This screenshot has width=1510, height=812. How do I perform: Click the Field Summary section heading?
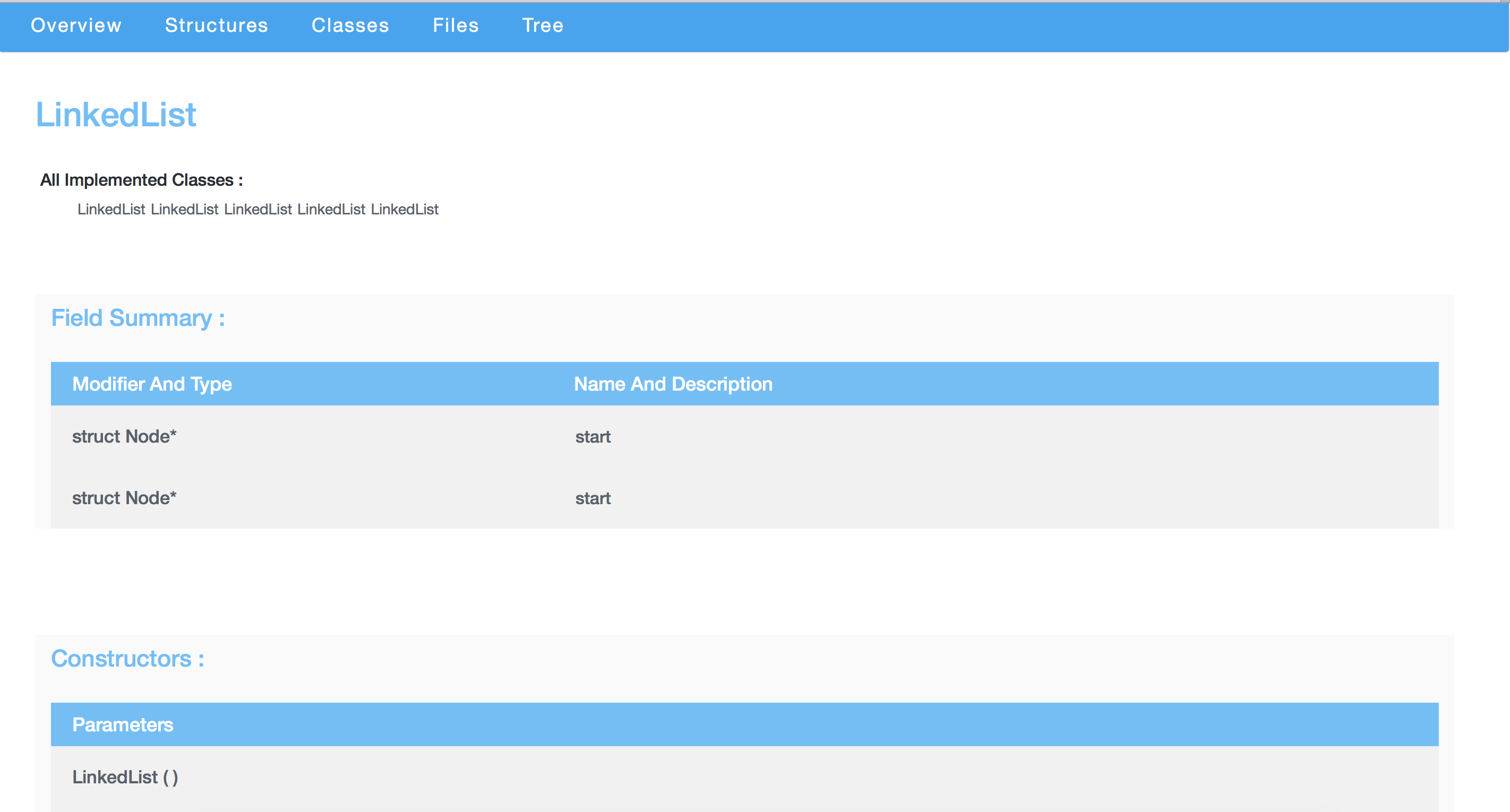click(x=138, y=318)
